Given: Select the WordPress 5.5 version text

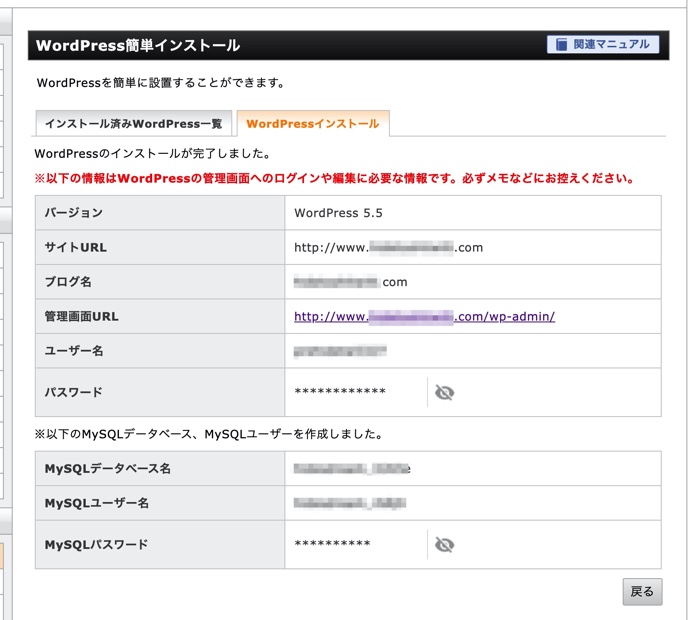Looking at the screenshot, I should (338, 213).
